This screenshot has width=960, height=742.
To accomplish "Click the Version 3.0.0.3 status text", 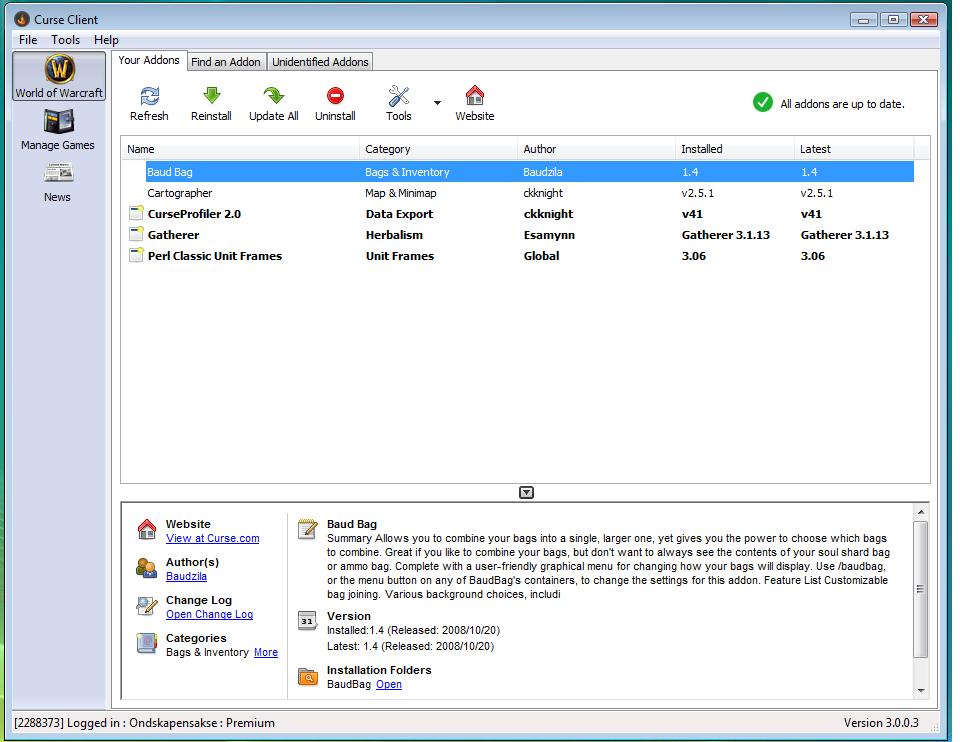I will (881, 722).
